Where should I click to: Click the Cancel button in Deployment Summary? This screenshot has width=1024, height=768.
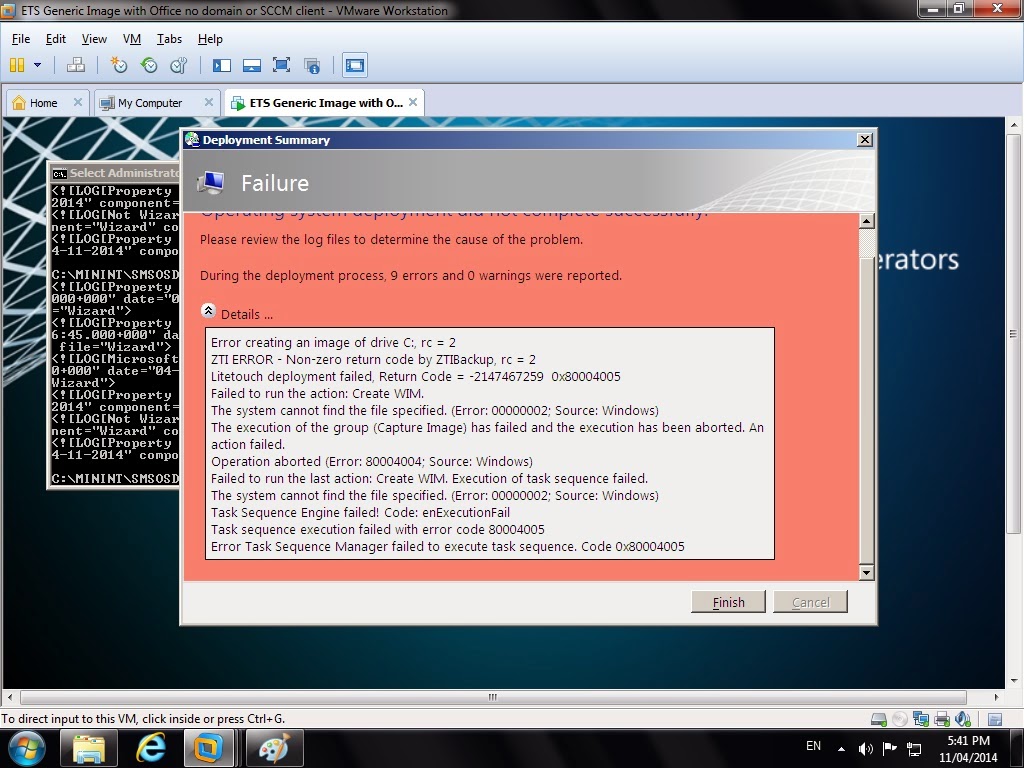point(810,602)
